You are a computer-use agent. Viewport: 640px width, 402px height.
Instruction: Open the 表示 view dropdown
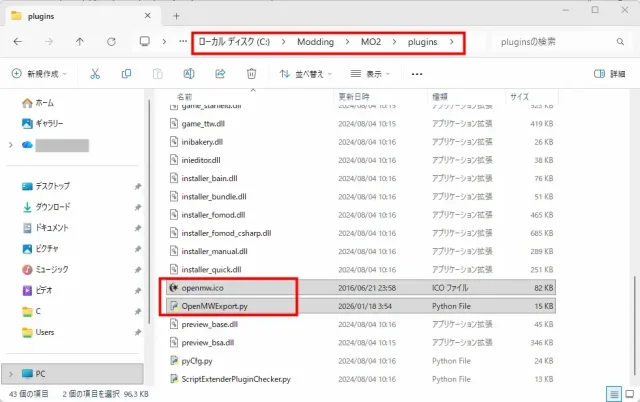coord(370,74)
